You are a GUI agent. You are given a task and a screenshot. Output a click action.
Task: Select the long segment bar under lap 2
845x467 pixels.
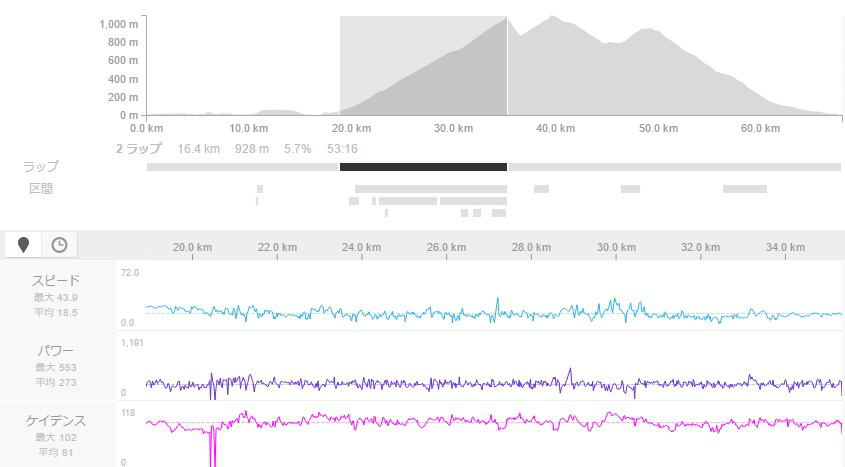(x=431, y=189)
